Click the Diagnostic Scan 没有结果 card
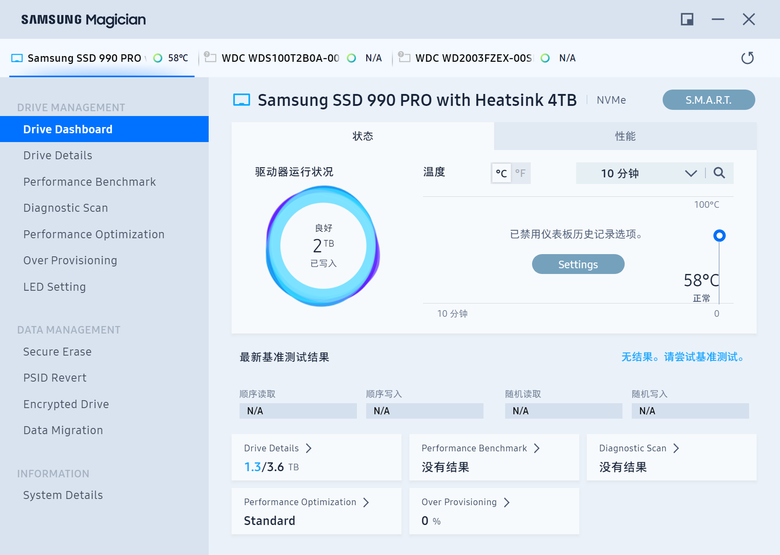The height and width of the screenshot is (555, 780). coord(672,457)
